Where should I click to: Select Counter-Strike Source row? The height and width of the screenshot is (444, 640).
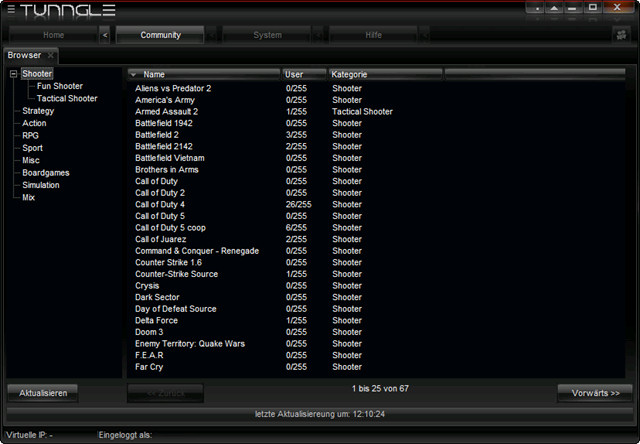376,274
